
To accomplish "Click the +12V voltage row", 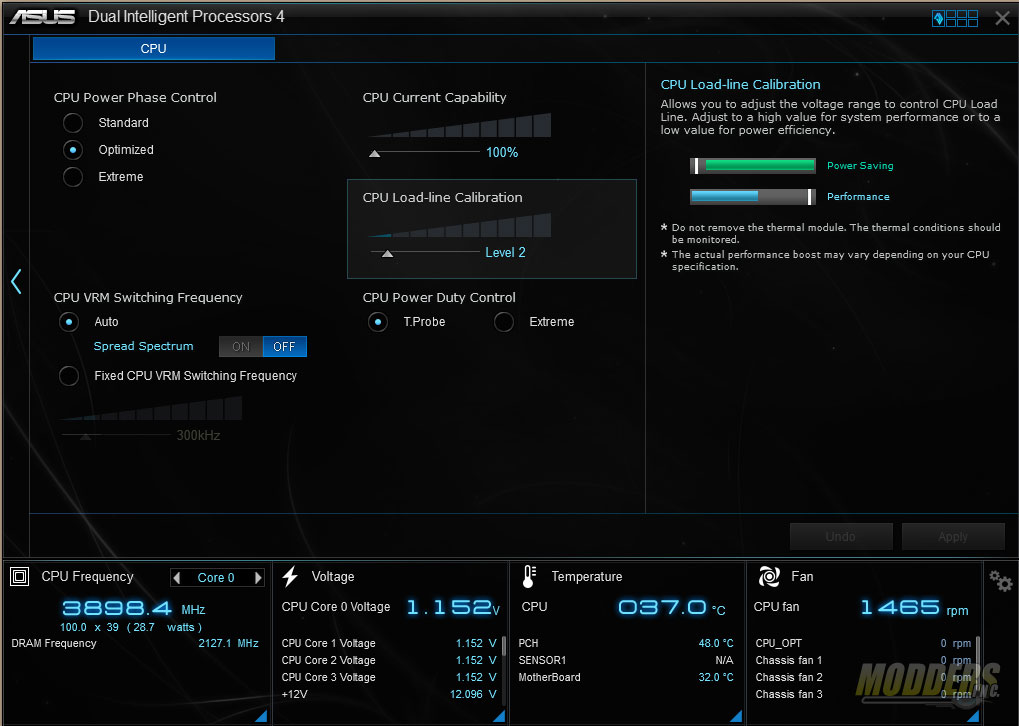I will pos(389,694).
